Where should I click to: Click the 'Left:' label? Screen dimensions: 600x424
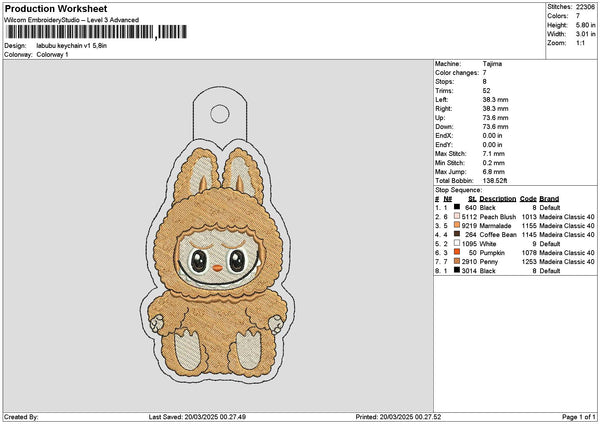[x=441, y=100]
